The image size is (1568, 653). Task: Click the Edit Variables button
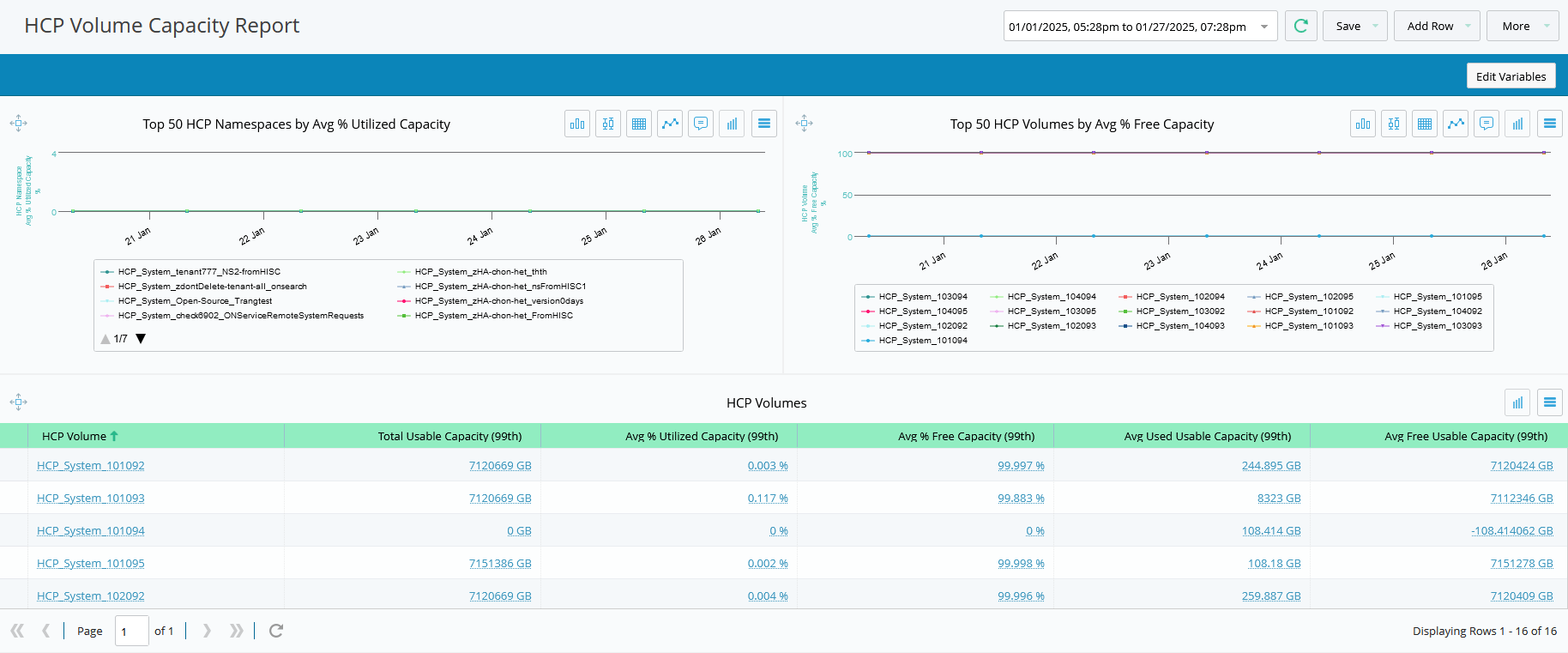[1511, 76]
